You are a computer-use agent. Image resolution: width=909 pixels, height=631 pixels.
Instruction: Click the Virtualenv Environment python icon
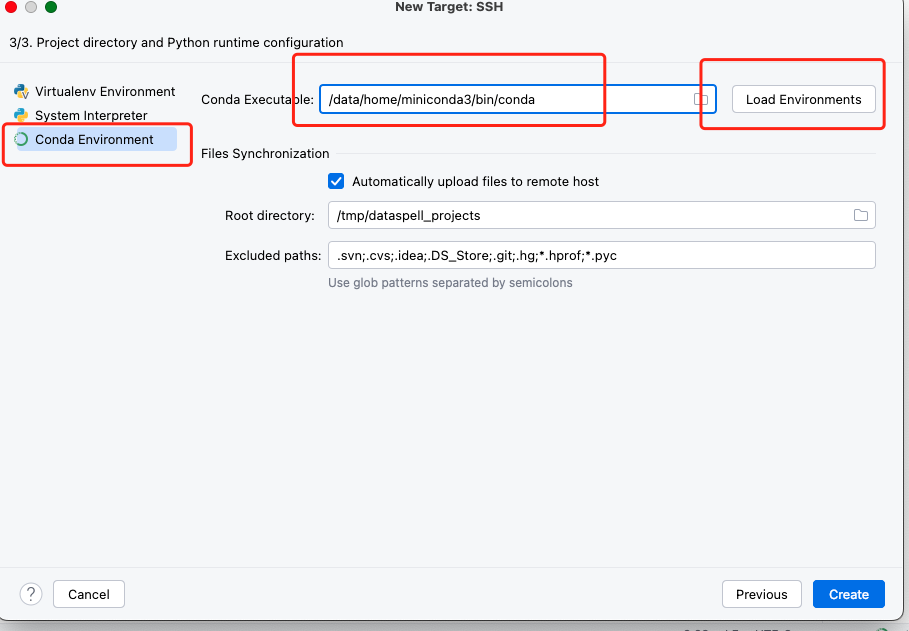click(x=21, y=92)
